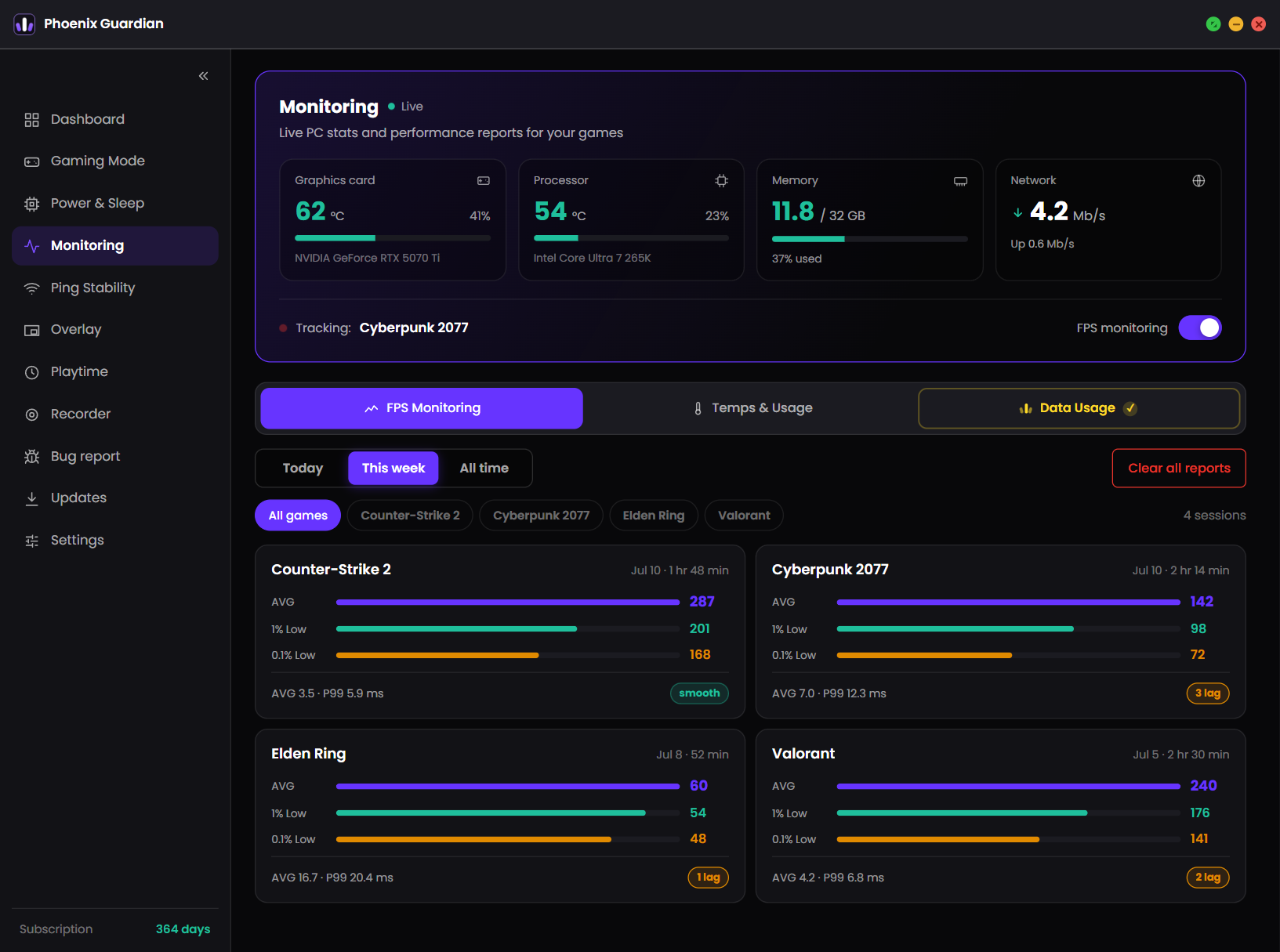Open the Recorder page
Image resolution: width=1280 pixels, height=952 pixels.
click(x=115, y=414)
